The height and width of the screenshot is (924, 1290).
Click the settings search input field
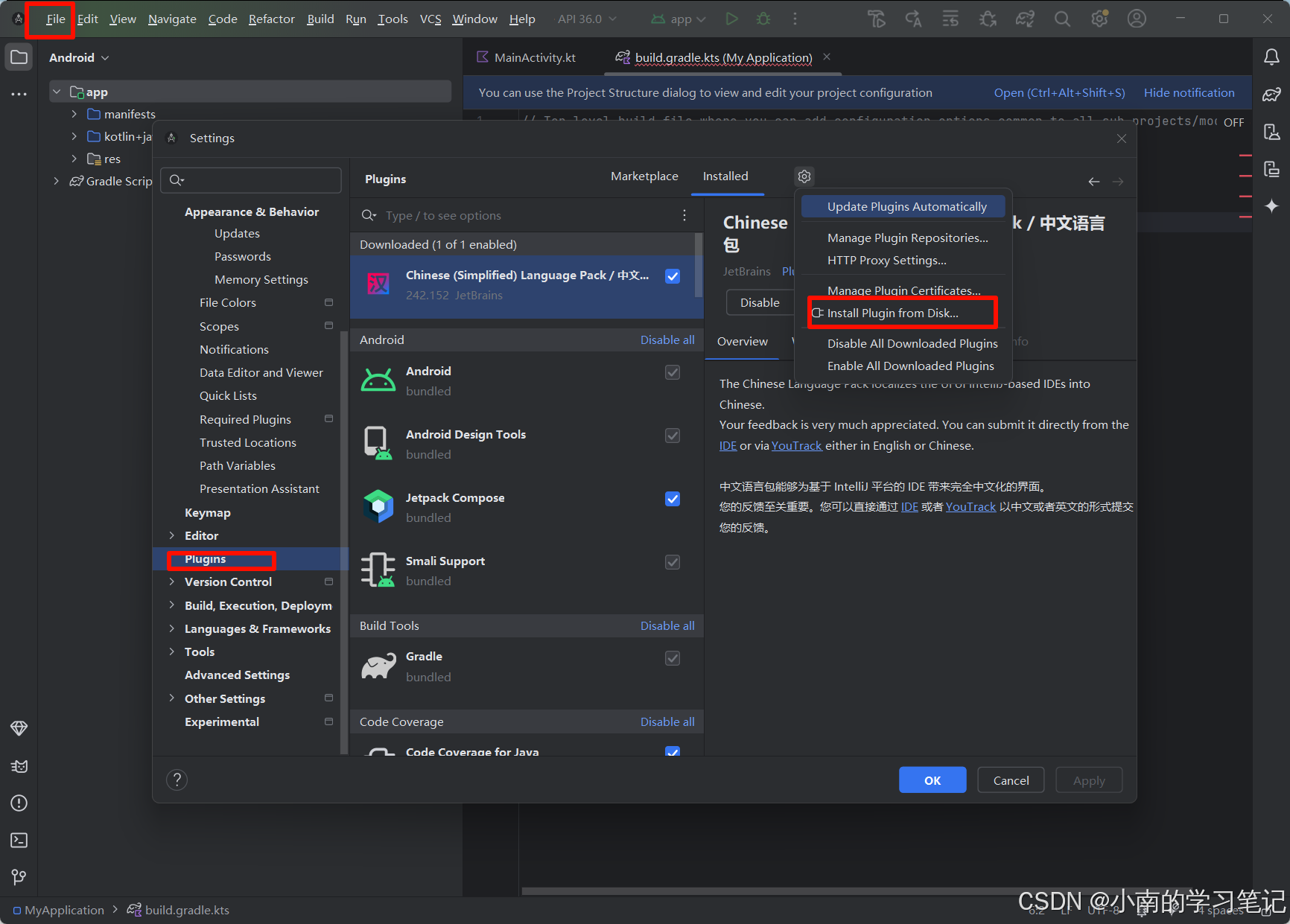(x=252, y=180)
